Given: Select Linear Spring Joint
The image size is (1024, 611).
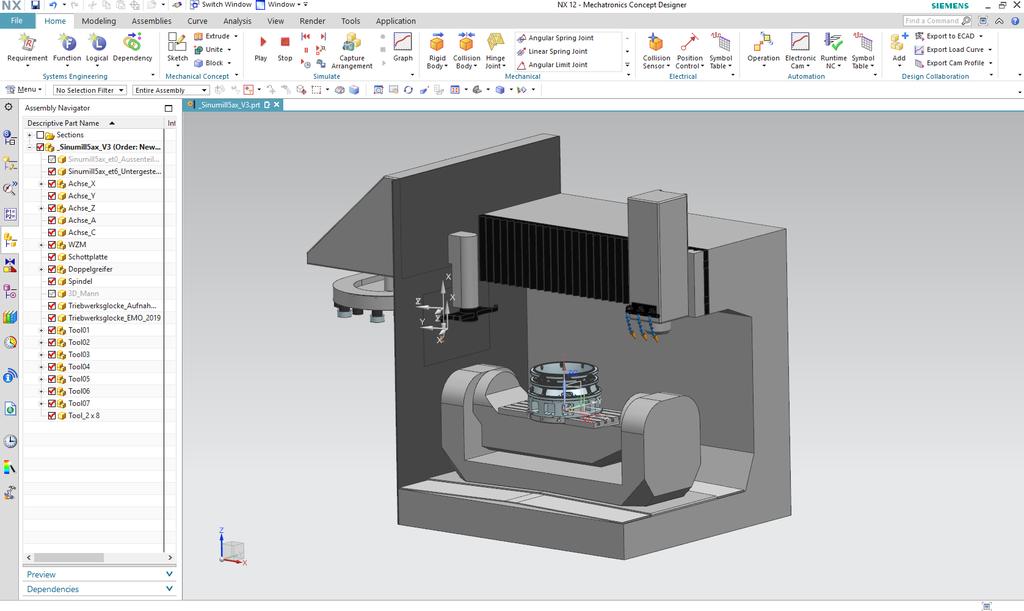Looking at the screenshot, I should pyautogui.click(x=552, y=52).
